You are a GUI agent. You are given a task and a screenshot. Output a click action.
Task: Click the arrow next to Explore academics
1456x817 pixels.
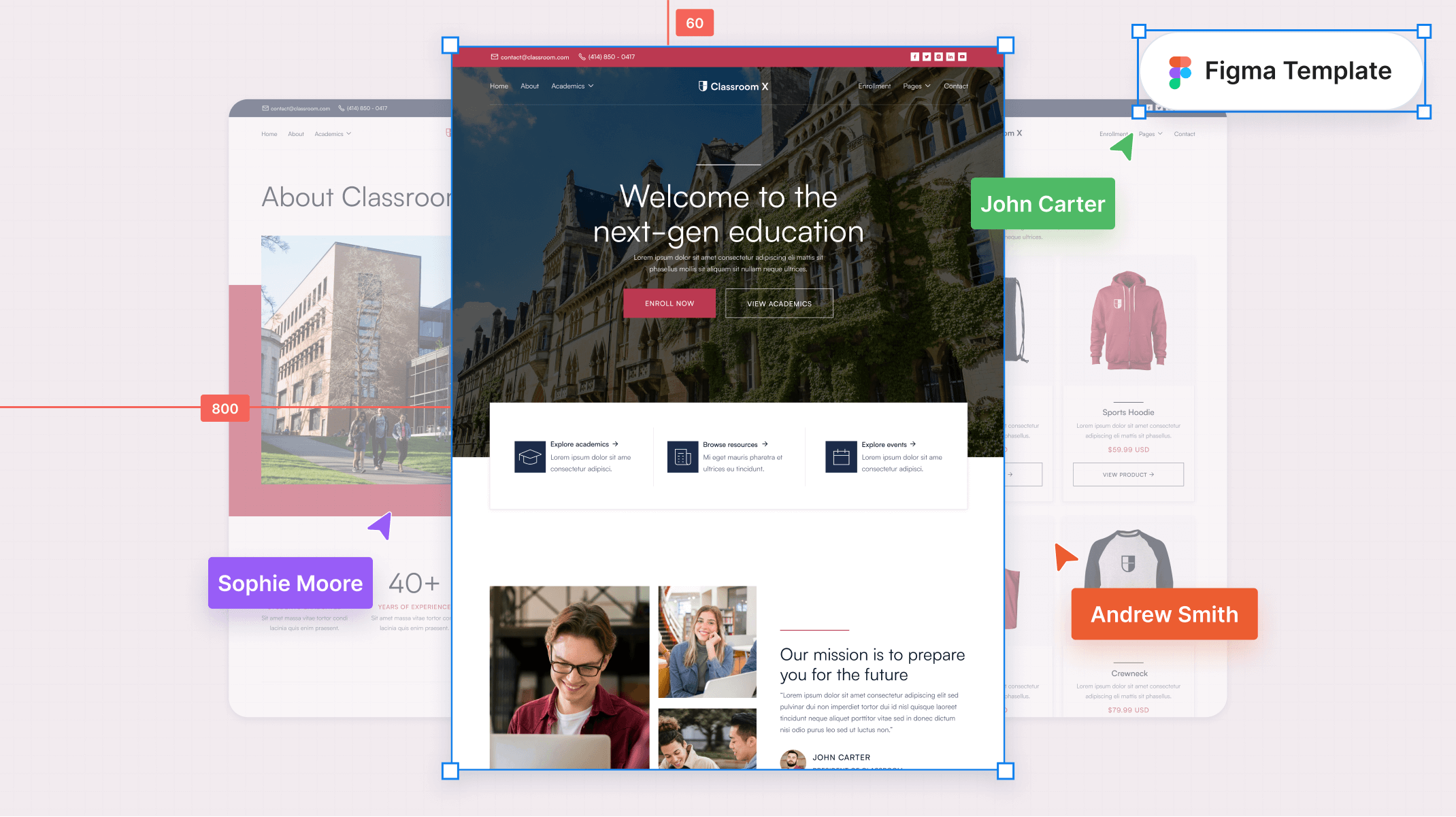coord(616,444)
